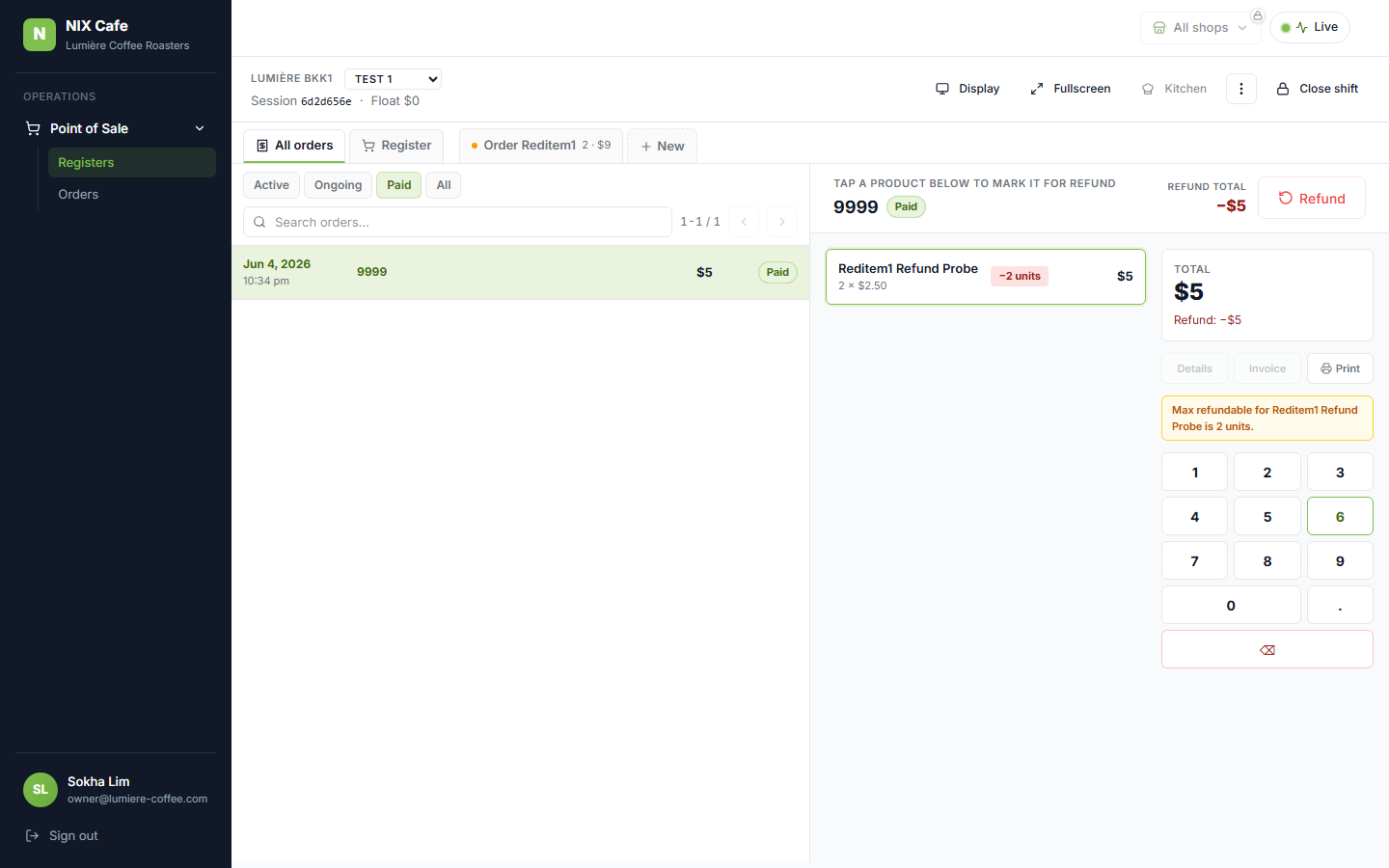Image resolution: width=1389 pixels, height=868 pixels.
Task: Switch to the All orders tab
Action: click(294, 146)
